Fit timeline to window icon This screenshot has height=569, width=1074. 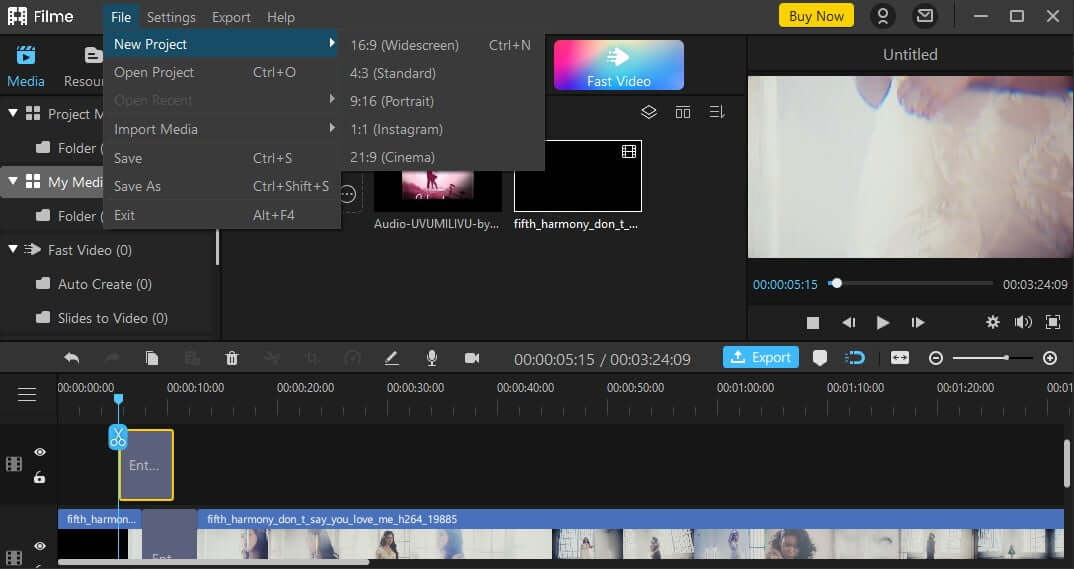(900, 357)
